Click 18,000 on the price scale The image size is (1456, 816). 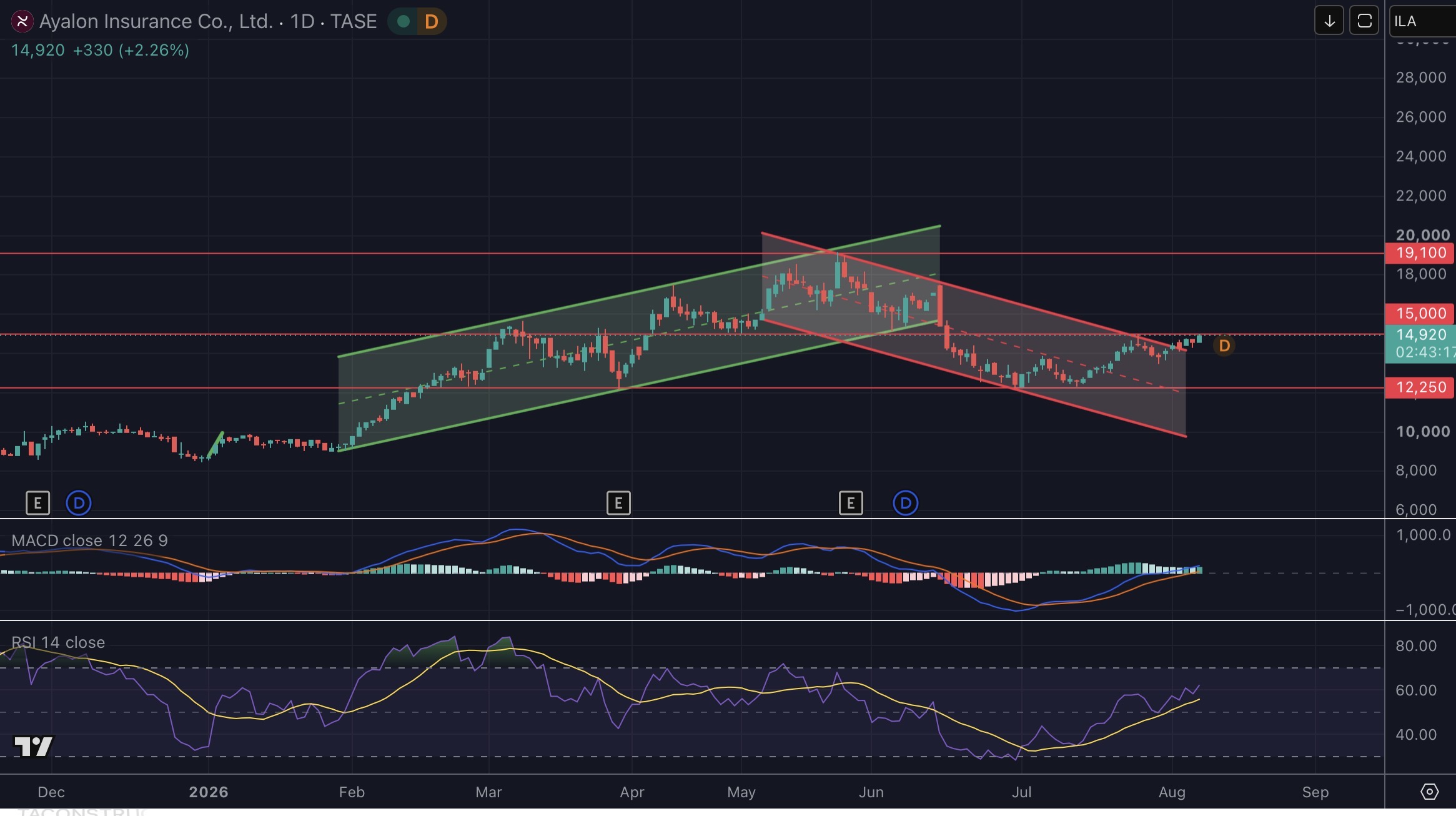tap(1421, 274)
